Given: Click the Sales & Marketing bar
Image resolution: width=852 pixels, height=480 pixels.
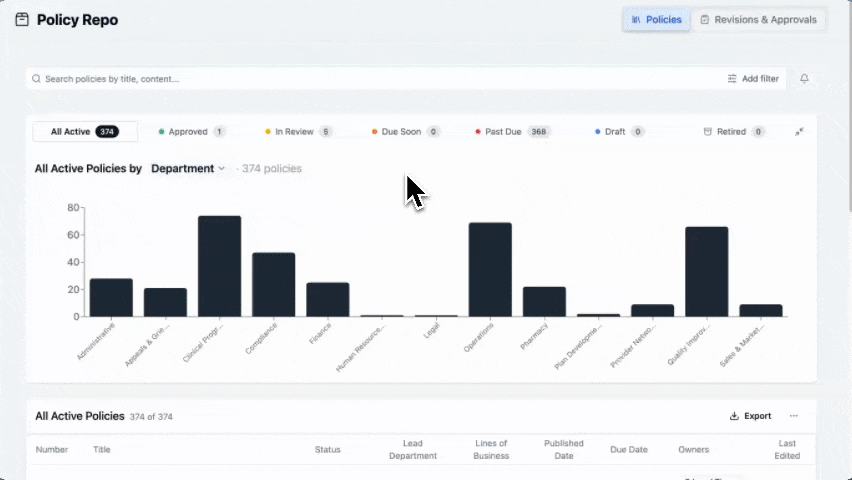Looking at the screenshot, I should coord(761,310).
